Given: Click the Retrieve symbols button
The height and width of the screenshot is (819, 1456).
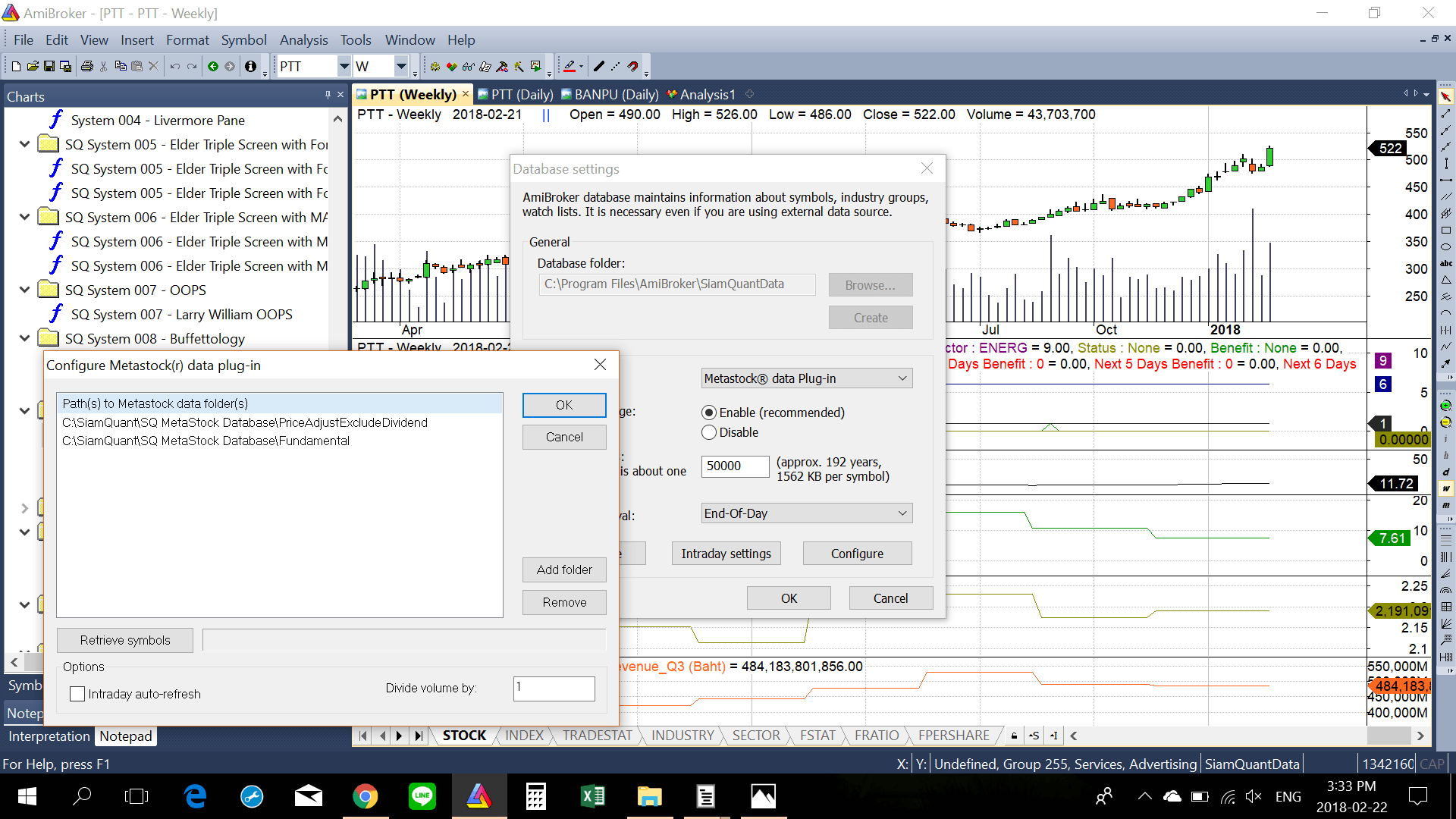Looking at the screenshot, I should (125, 640).
